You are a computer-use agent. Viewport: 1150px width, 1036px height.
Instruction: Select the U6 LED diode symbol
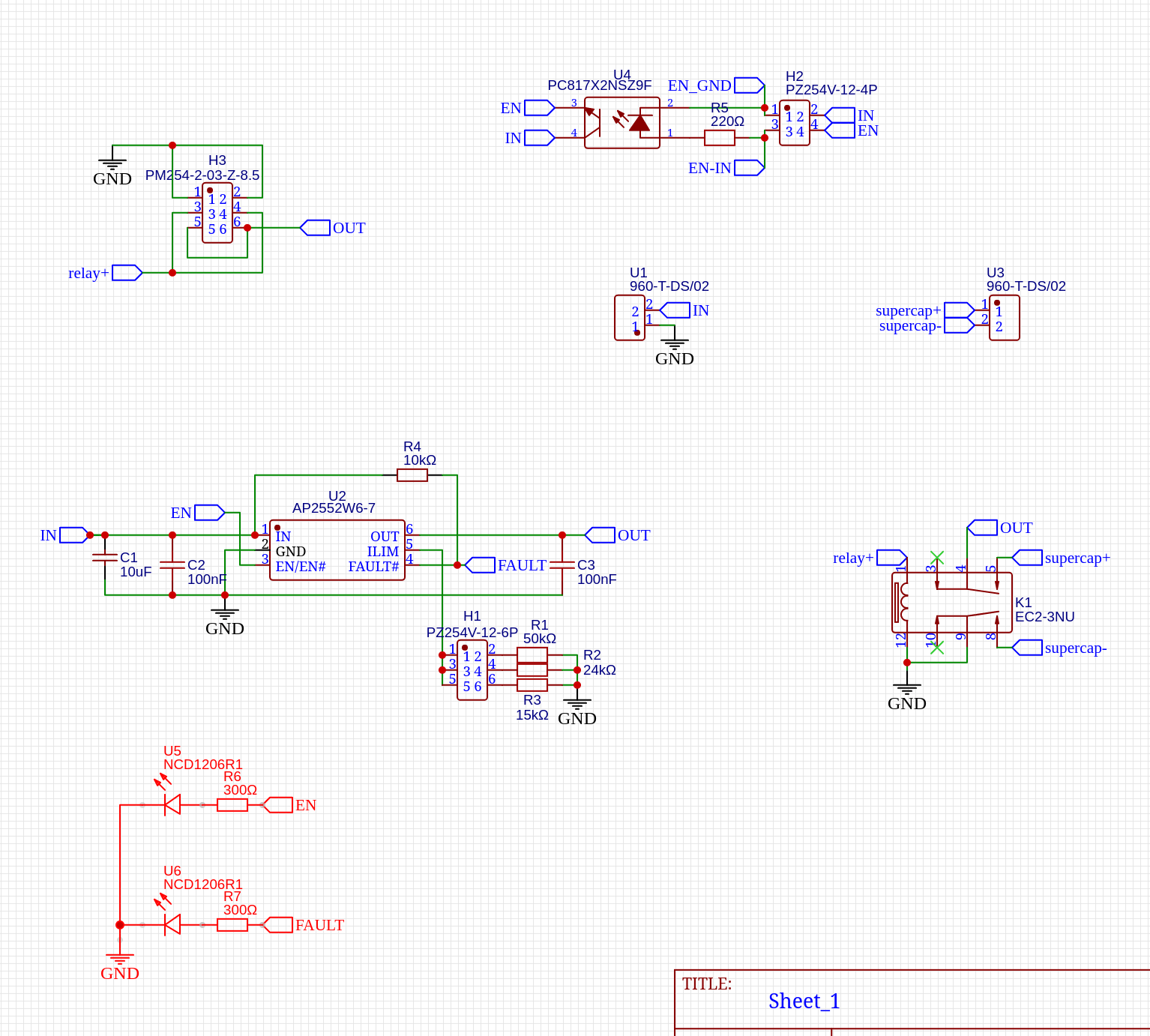tap(172, 925)
